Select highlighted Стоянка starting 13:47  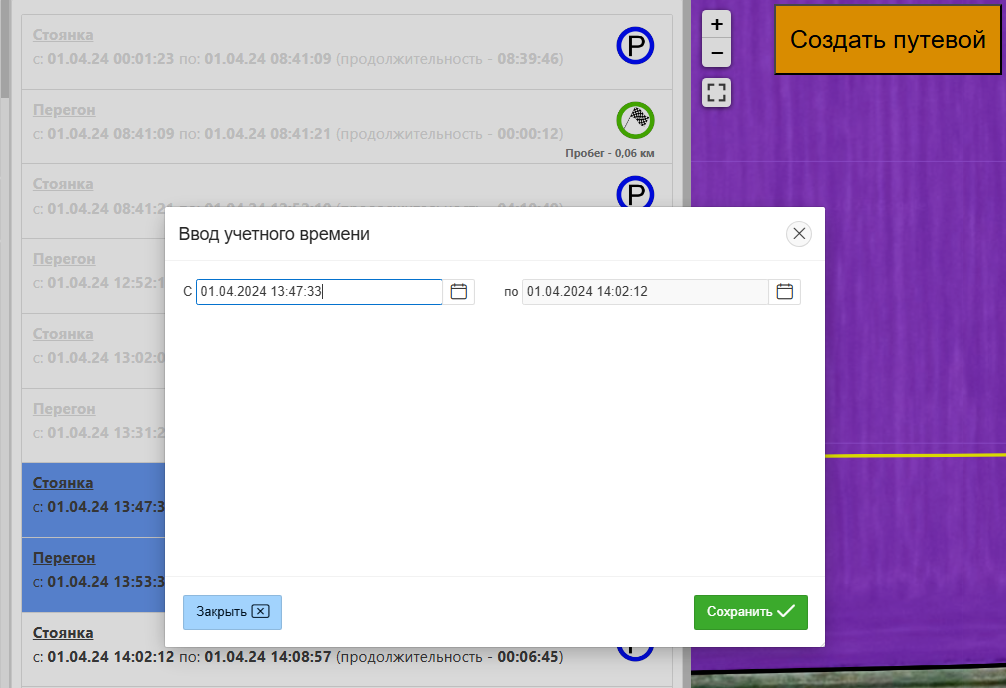click(63, 483)
